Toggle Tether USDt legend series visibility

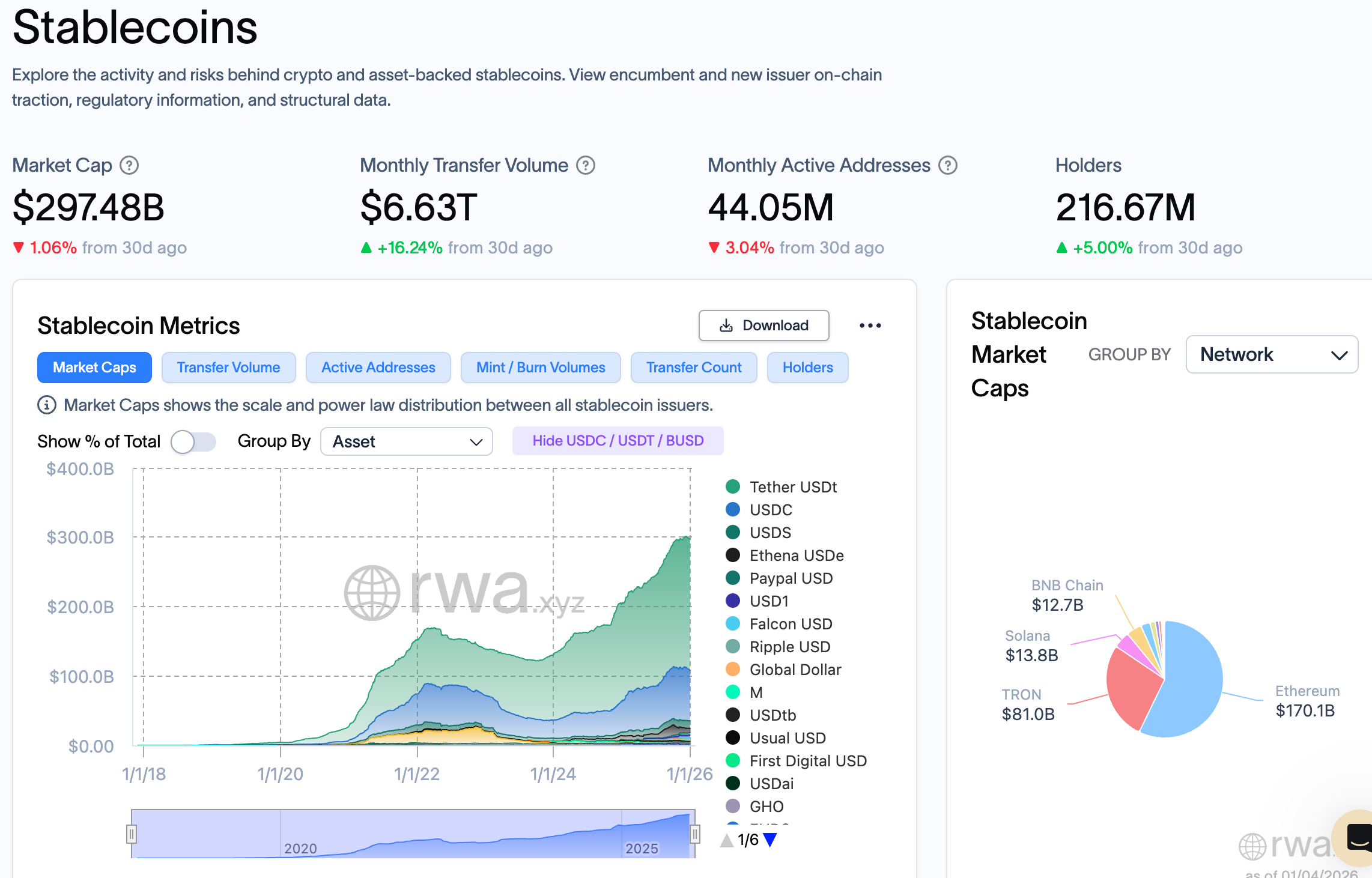tap(733, 486)
